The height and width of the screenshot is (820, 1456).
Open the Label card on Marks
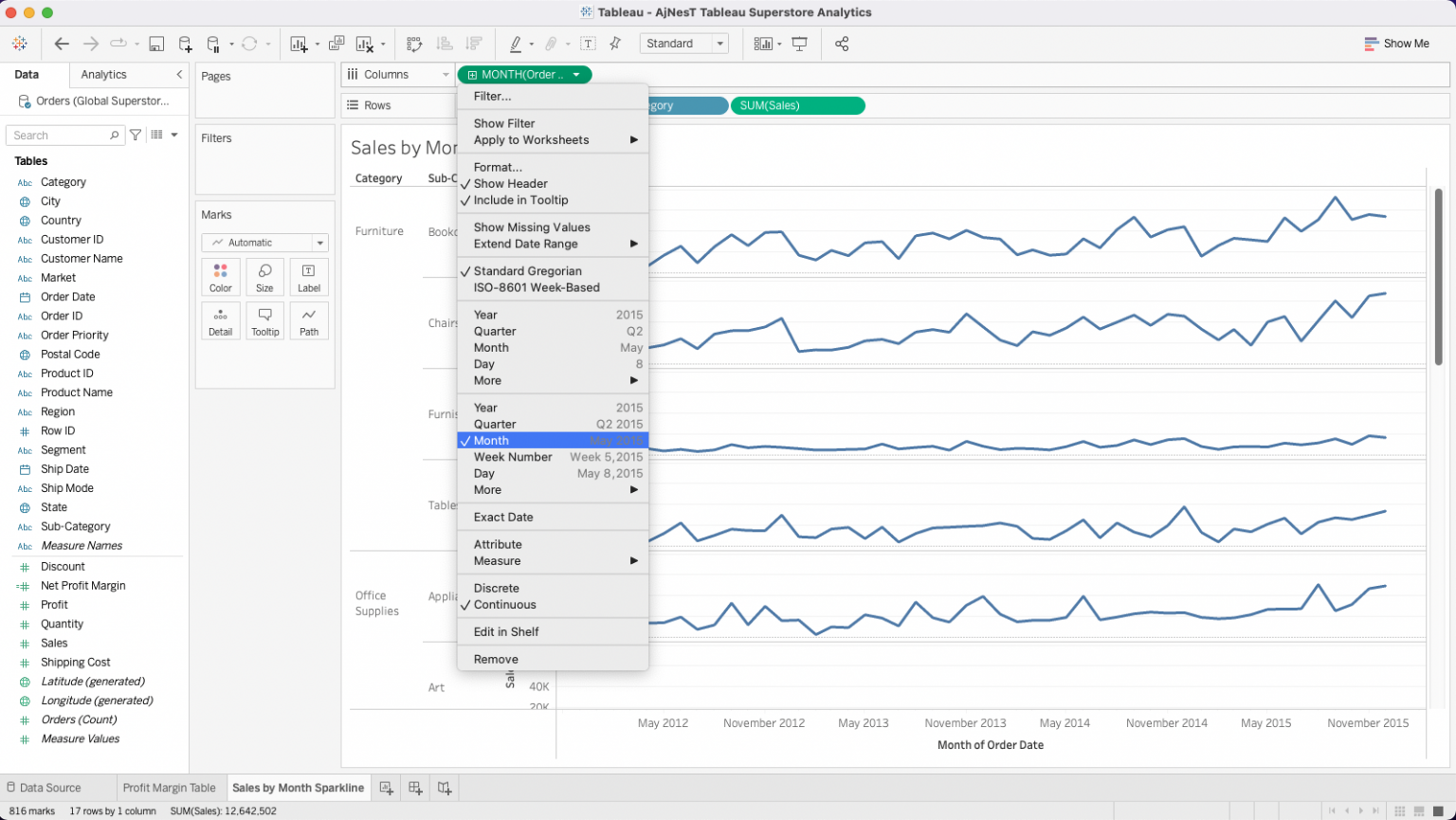(x=309, y=277)
